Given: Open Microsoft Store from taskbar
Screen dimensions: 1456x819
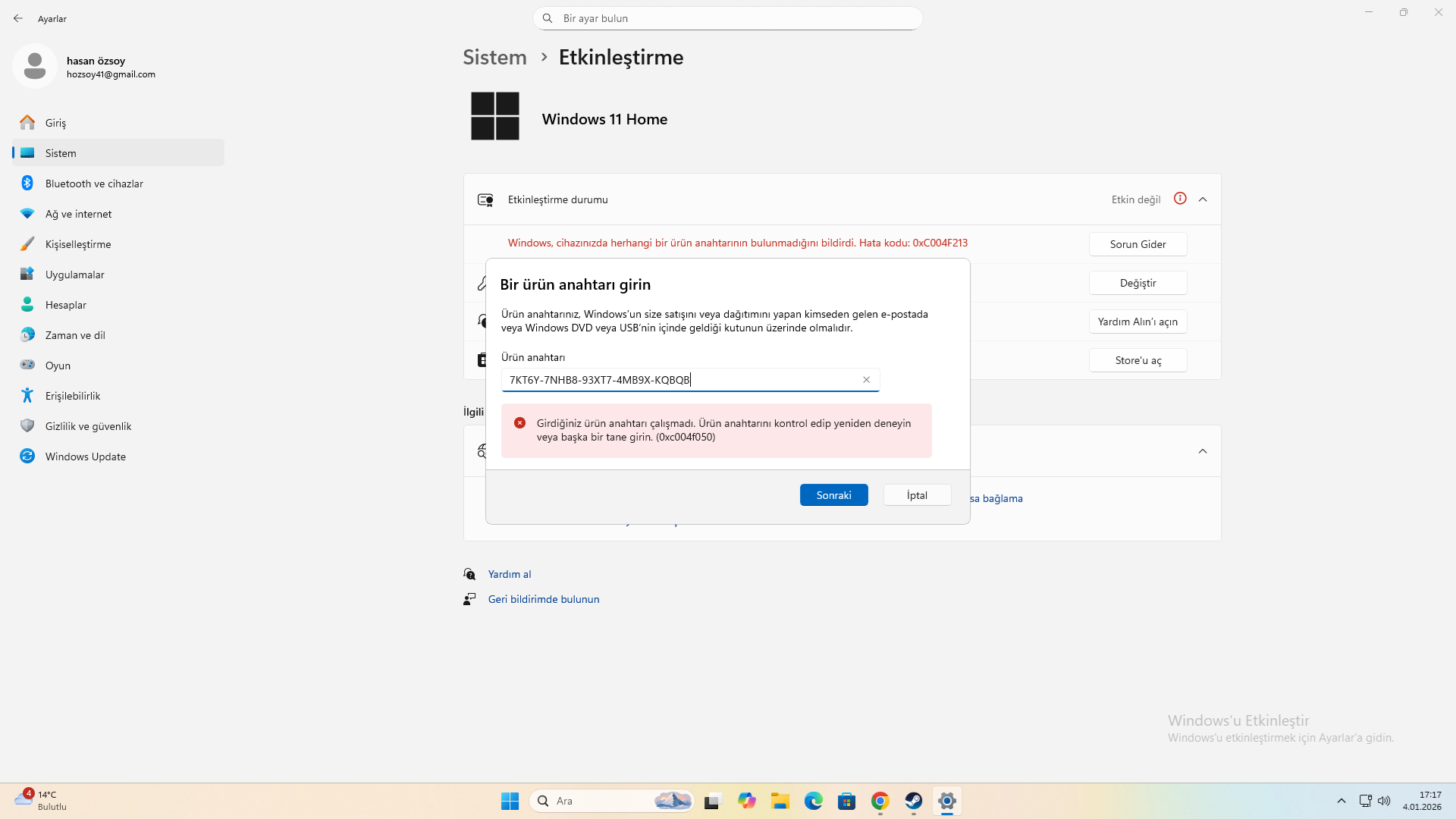Looking at the screenshot, I should [847, 801].
